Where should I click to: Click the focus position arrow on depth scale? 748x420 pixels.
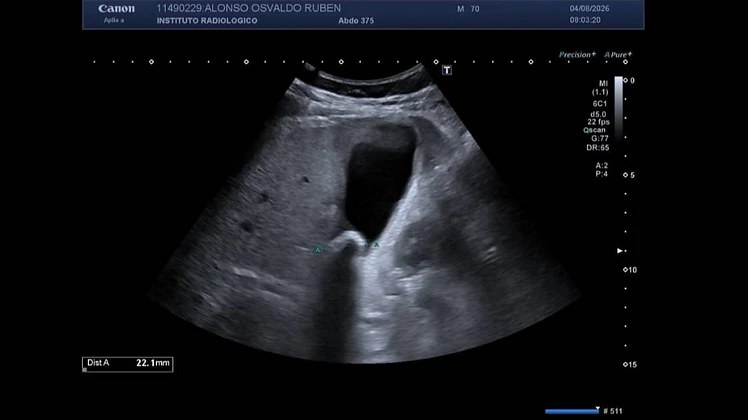tap(620, 251)
